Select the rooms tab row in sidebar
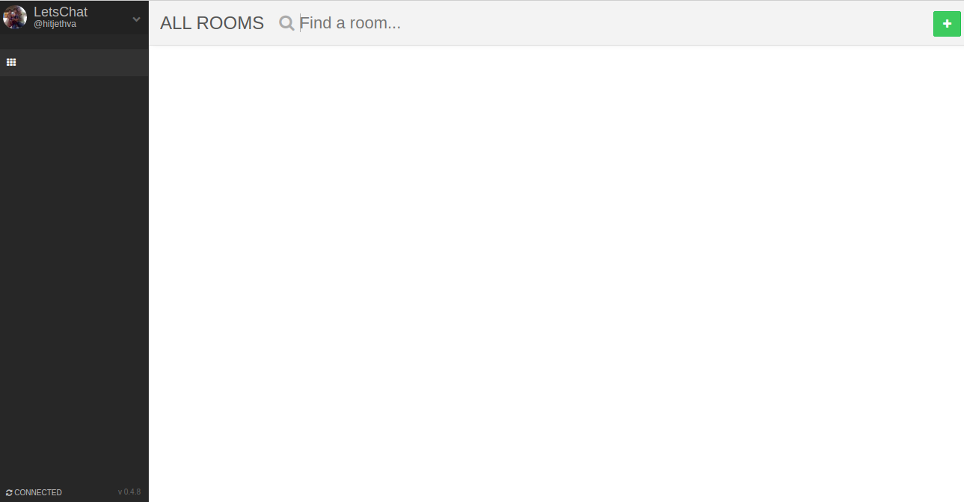The height and width of the screenshot is (502, 964). (74, 63)
